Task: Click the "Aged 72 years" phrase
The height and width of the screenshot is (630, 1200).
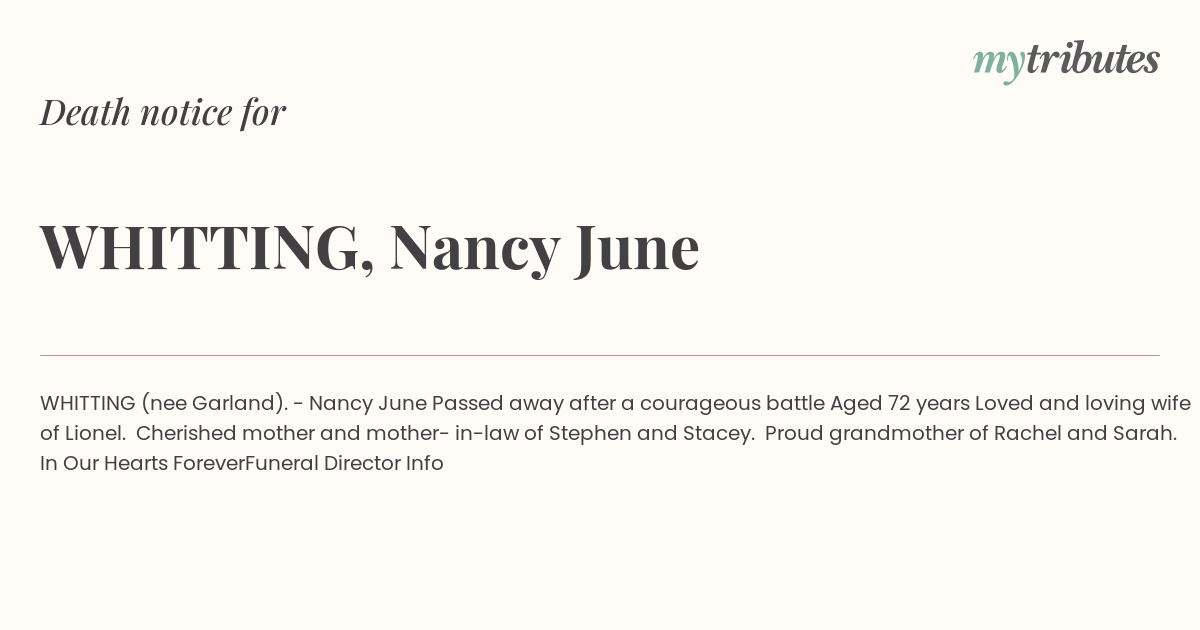Action: (900, 403)
